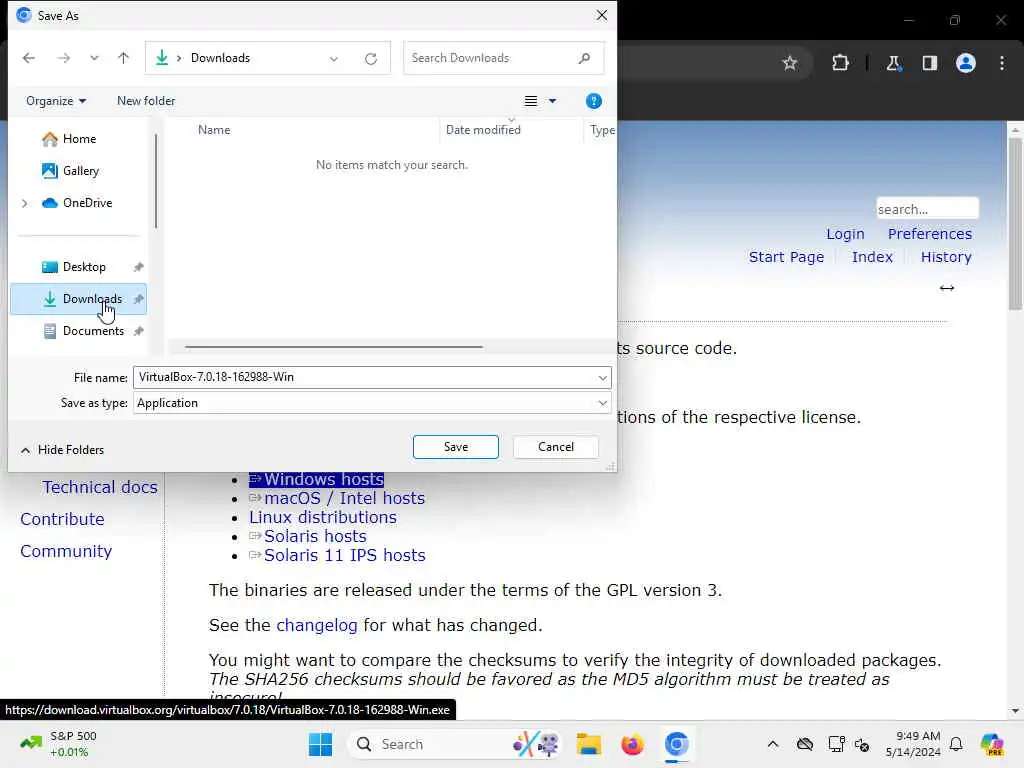This screenshot has height=768, width=1024.
Task: Click the taskbar Search box
Action: click(x=456, y=744)
